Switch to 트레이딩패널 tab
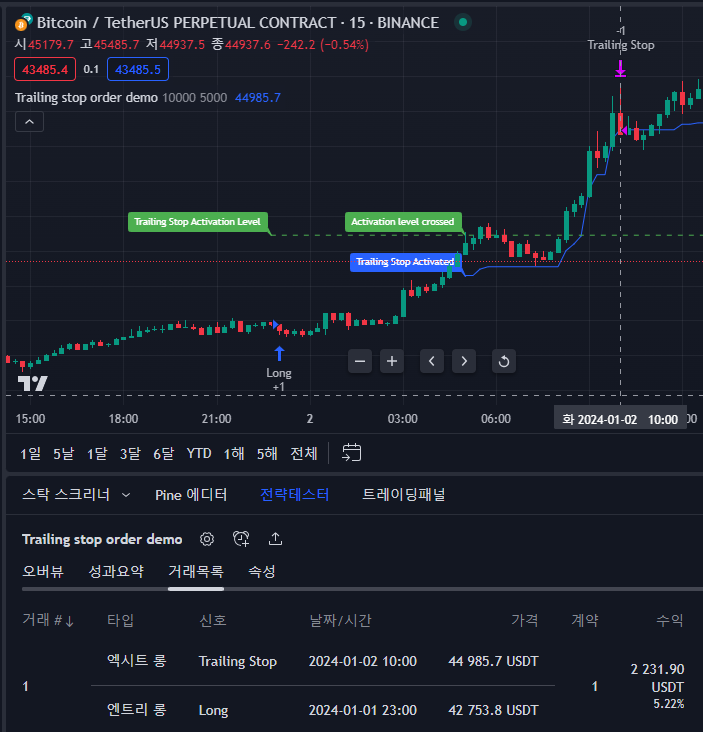This screenshot has width=703, height=732. coord(404,494)
